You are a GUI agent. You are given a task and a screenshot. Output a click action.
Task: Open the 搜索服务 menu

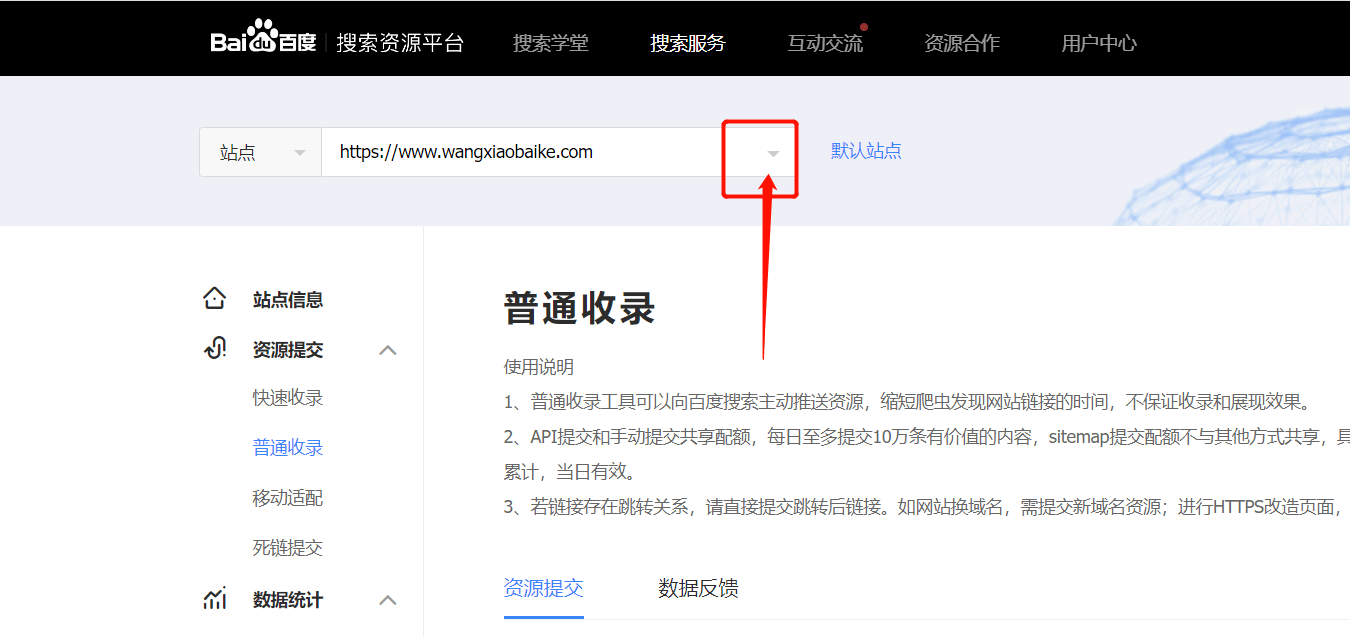click(x=687, y=43)
